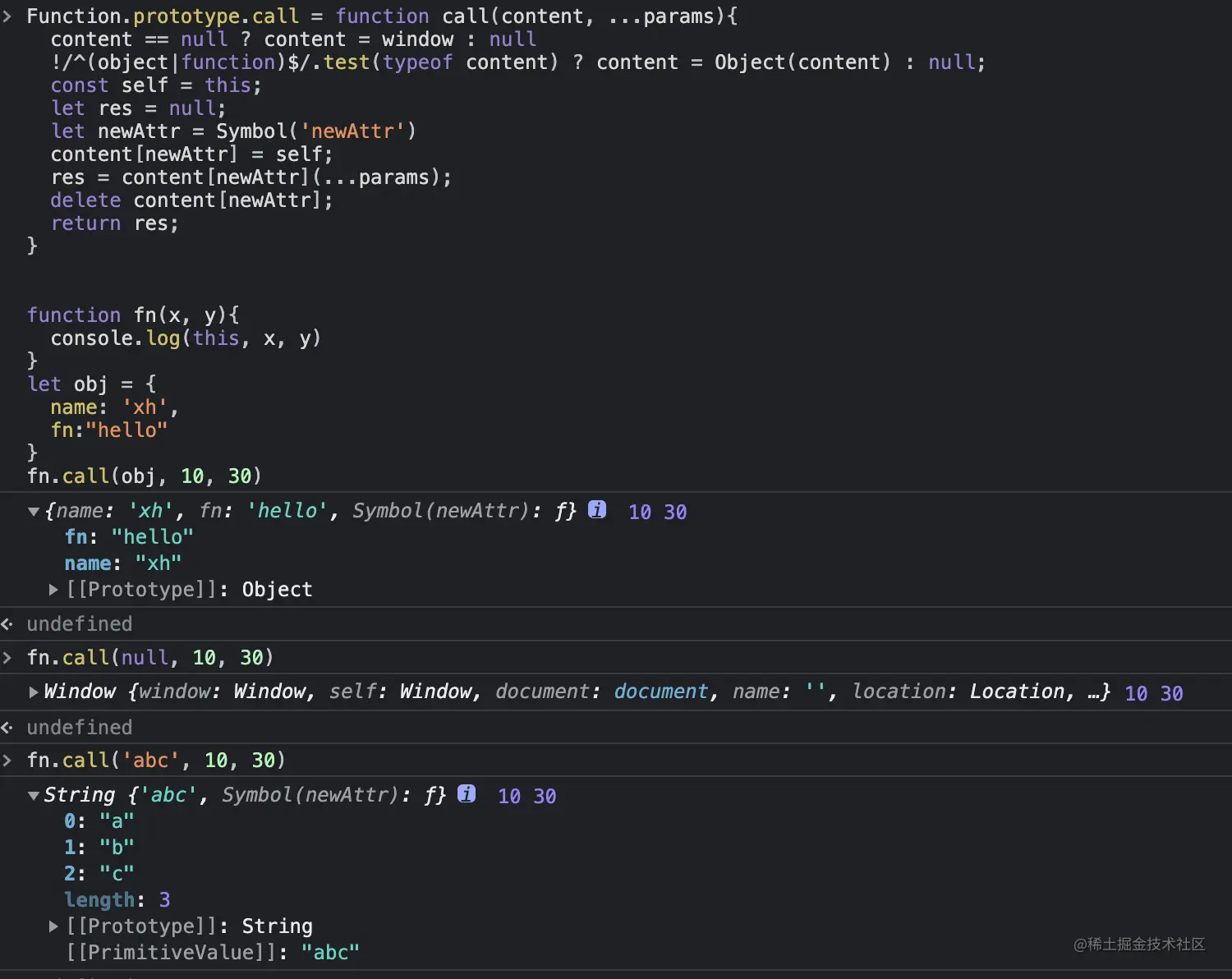Select [[PrimitiveValue]]: "abc" row

tap(213, 953)
